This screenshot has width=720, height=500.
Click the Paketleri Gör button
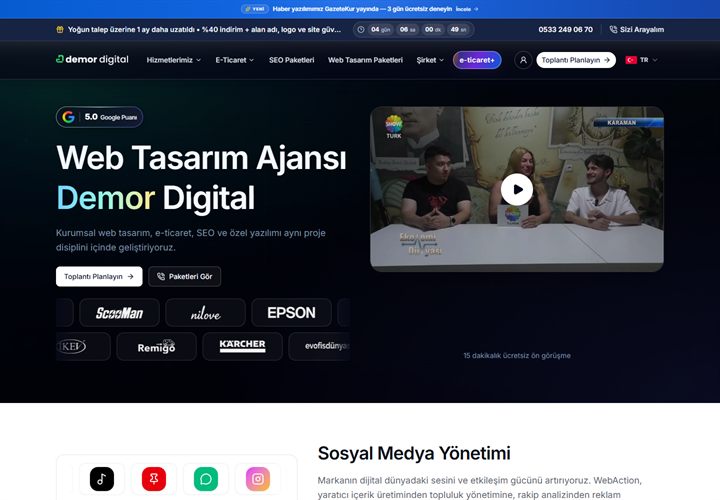click(185, 276)
